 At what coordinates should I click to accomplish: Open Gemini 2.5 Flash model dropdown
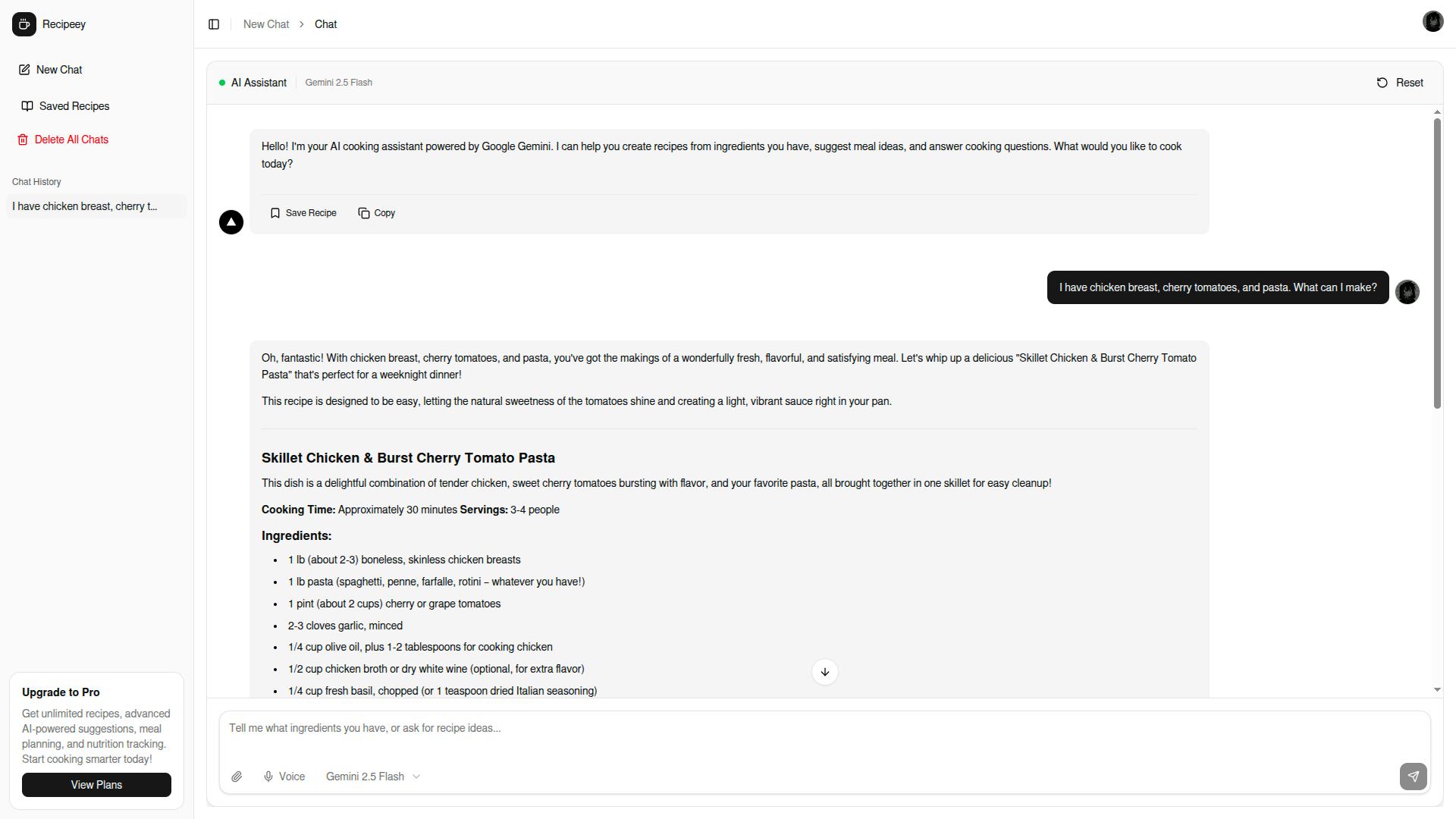click(373, 777)
